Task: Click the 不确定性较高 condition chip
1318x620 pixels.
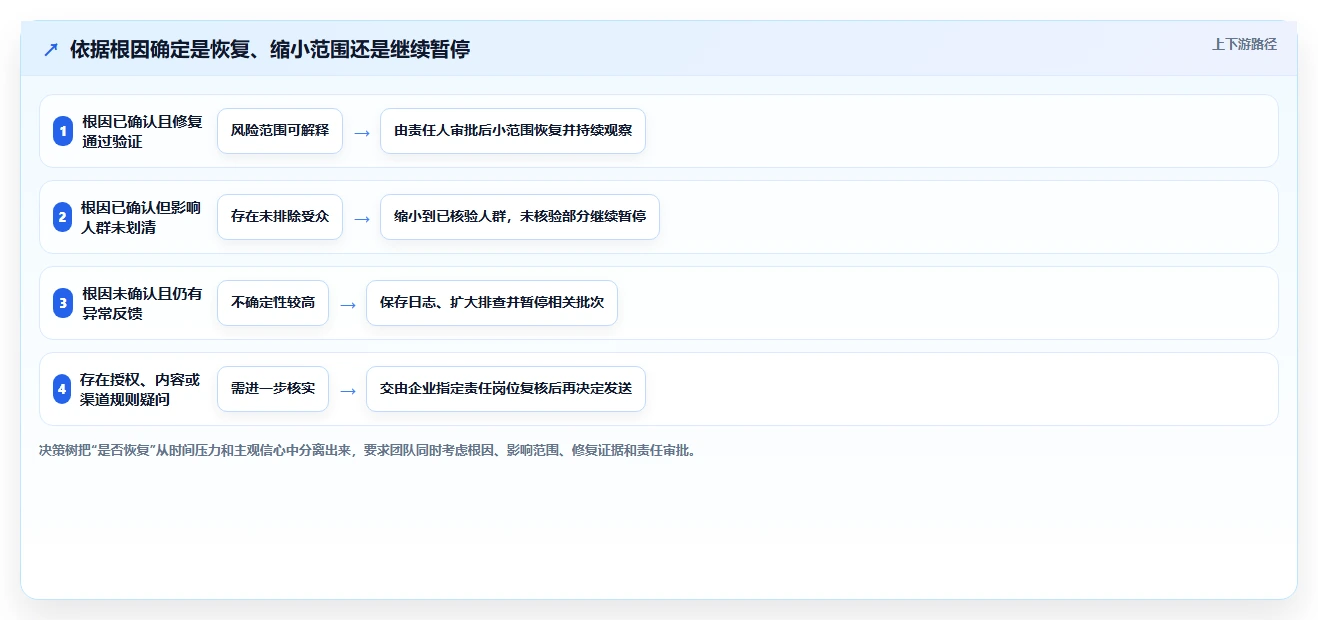Action: pyautogui.click(x=273, y=303)
